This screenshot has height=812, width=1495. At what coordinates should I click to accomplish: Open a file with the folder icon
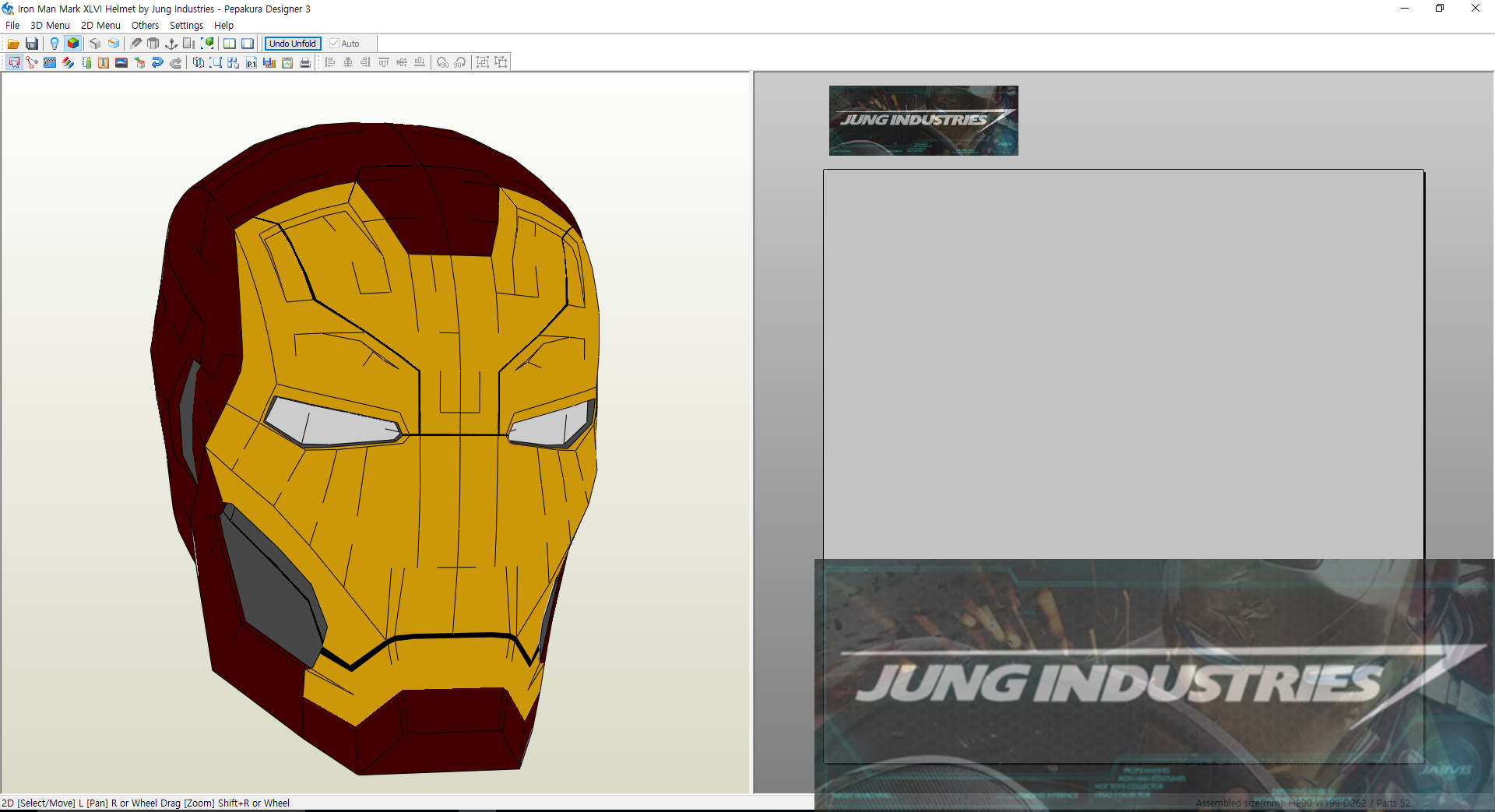coord(13,44)
